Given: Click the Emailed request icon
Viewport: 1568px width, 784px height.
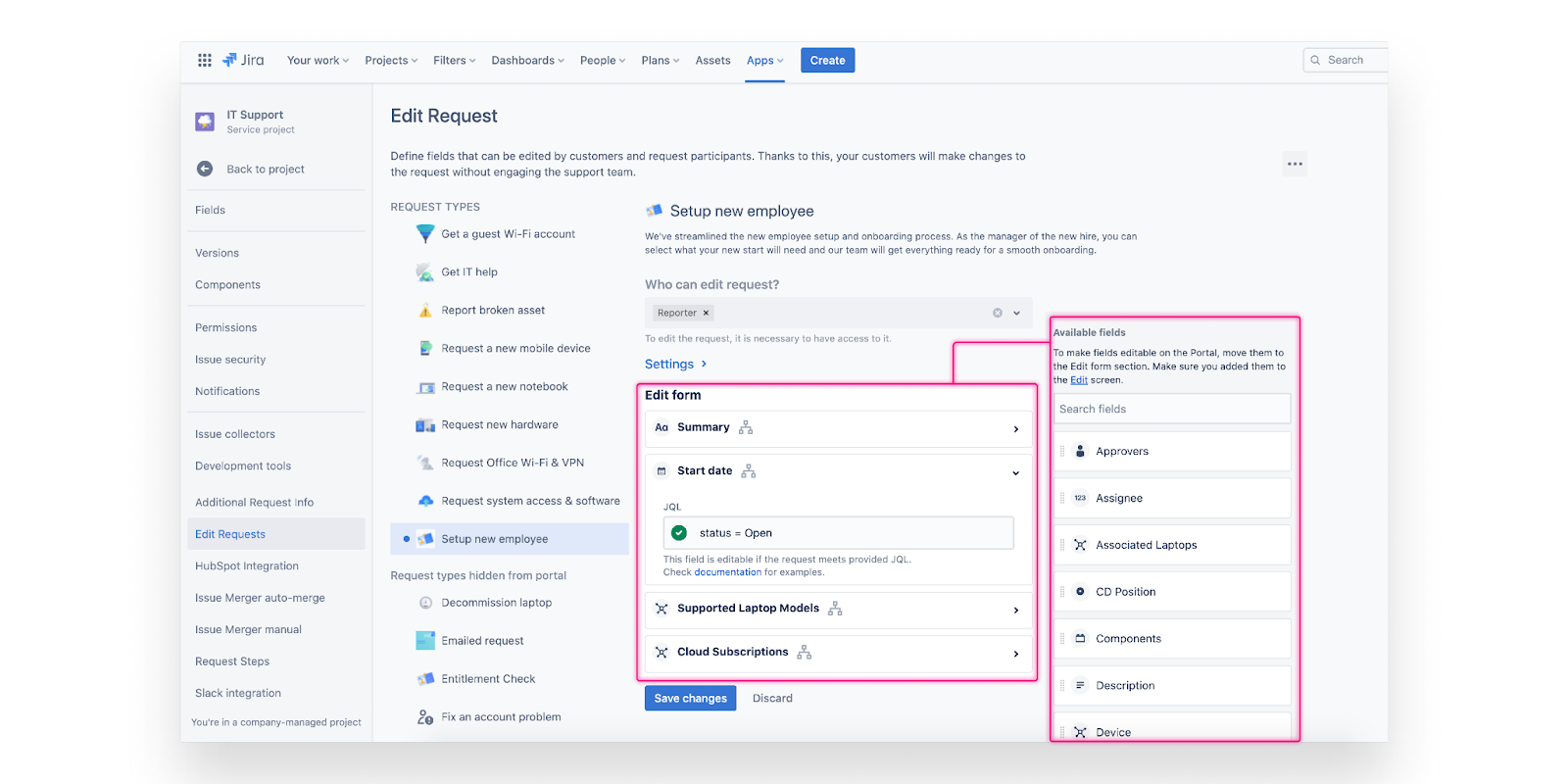Looking at the screenshot, I should click(425, 641).
